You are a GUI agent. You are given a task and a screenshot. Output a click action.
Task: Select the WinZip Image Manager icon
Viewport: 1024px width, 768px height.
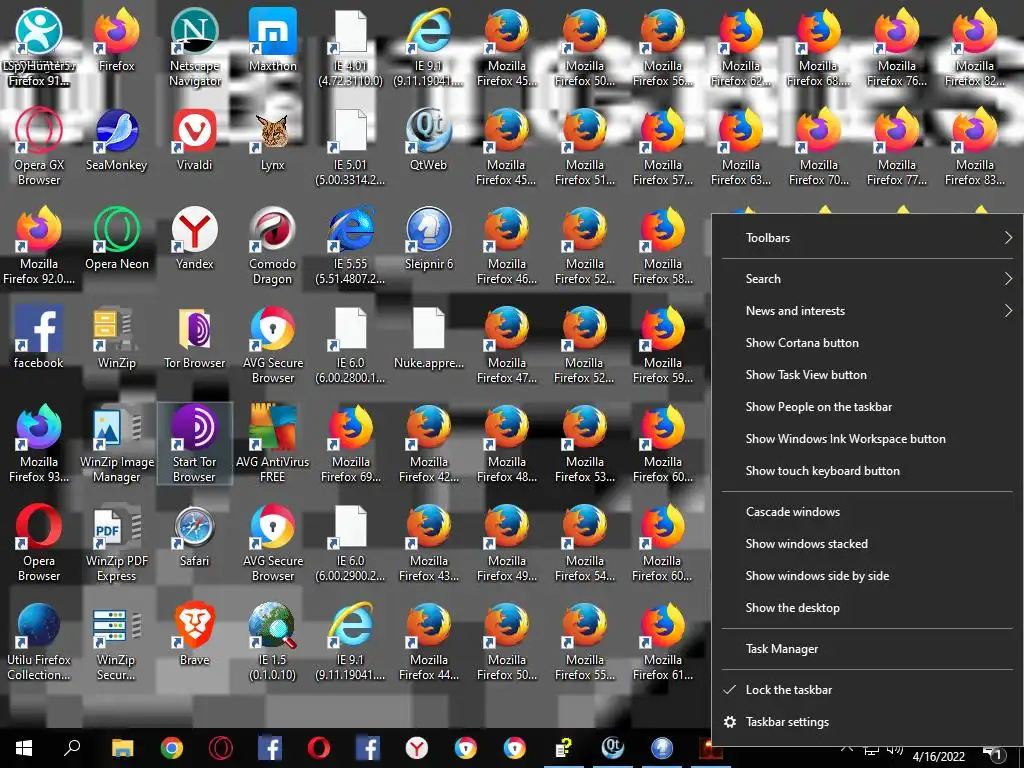[x=116, y=444]
